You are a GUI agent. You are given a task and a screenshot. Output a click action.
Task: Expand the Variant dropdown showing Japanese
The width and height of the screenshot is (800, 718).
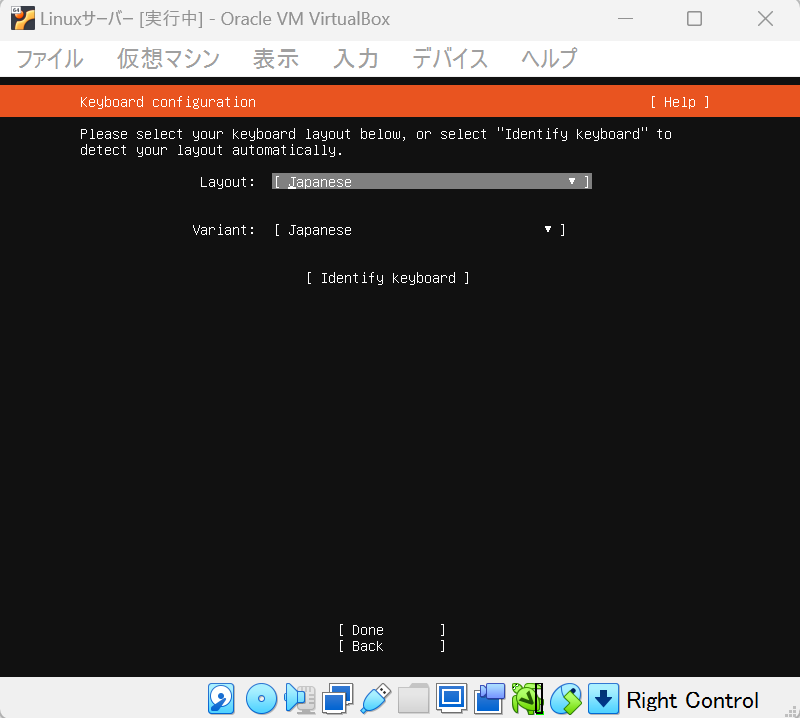coord(419,230)
